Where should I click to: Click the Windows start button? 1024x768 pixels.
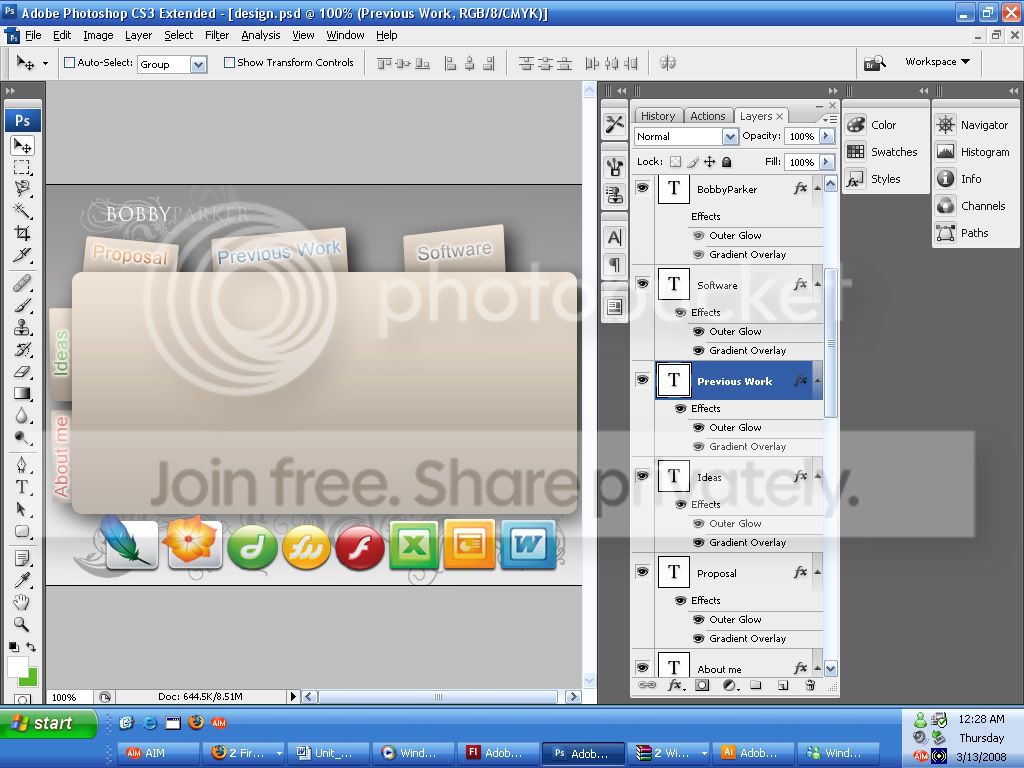[48, 723]
